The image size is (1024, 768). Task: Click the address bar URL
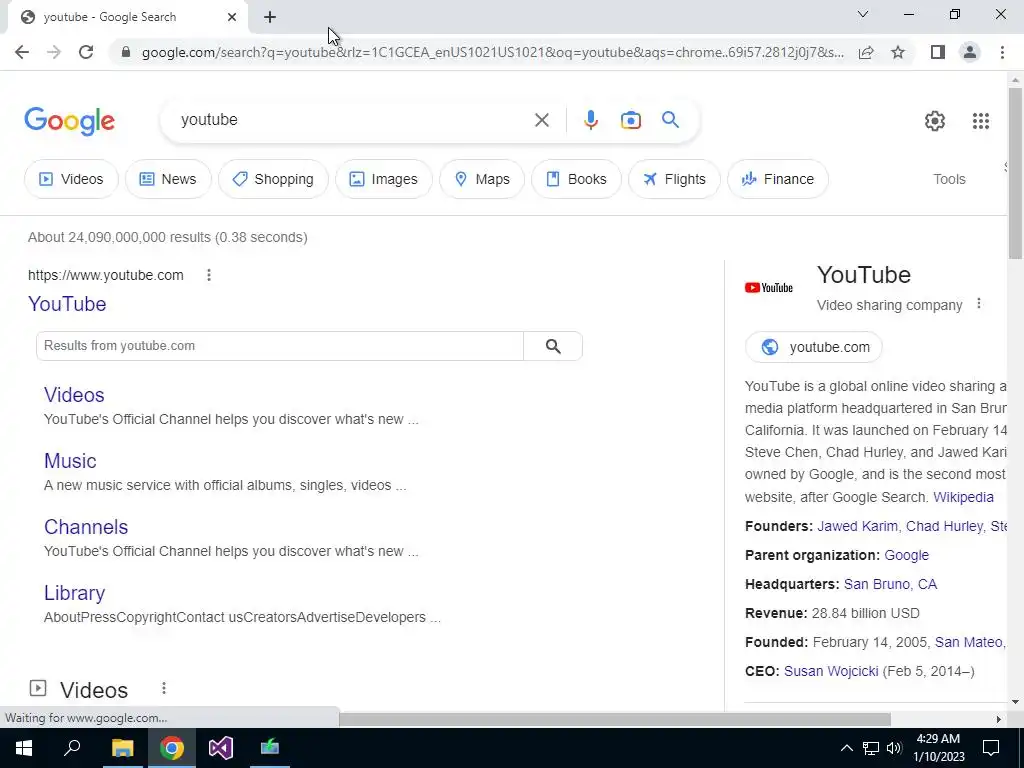tap(492, 52)
